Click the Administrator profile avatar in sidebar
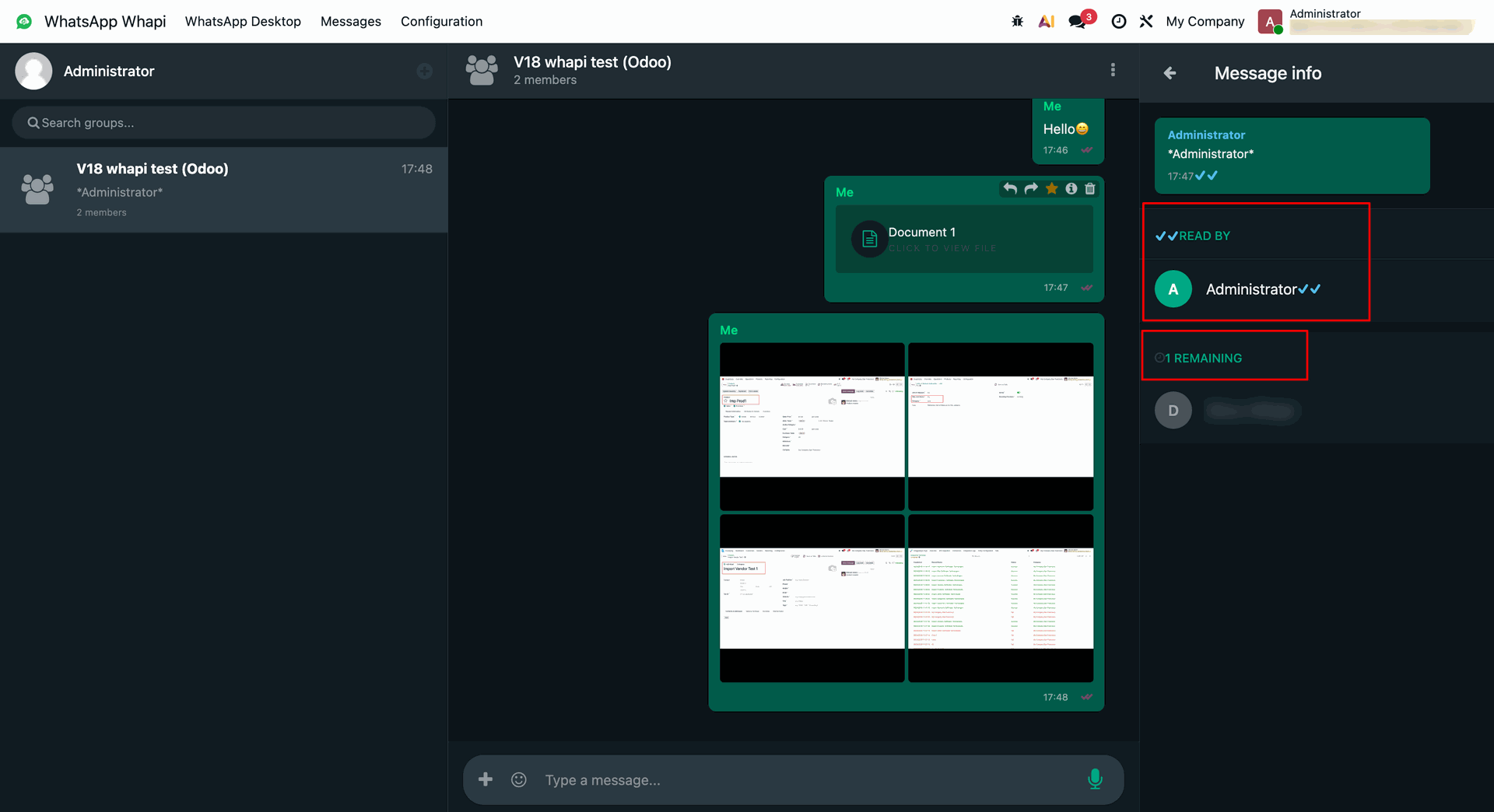 (33, 71)
